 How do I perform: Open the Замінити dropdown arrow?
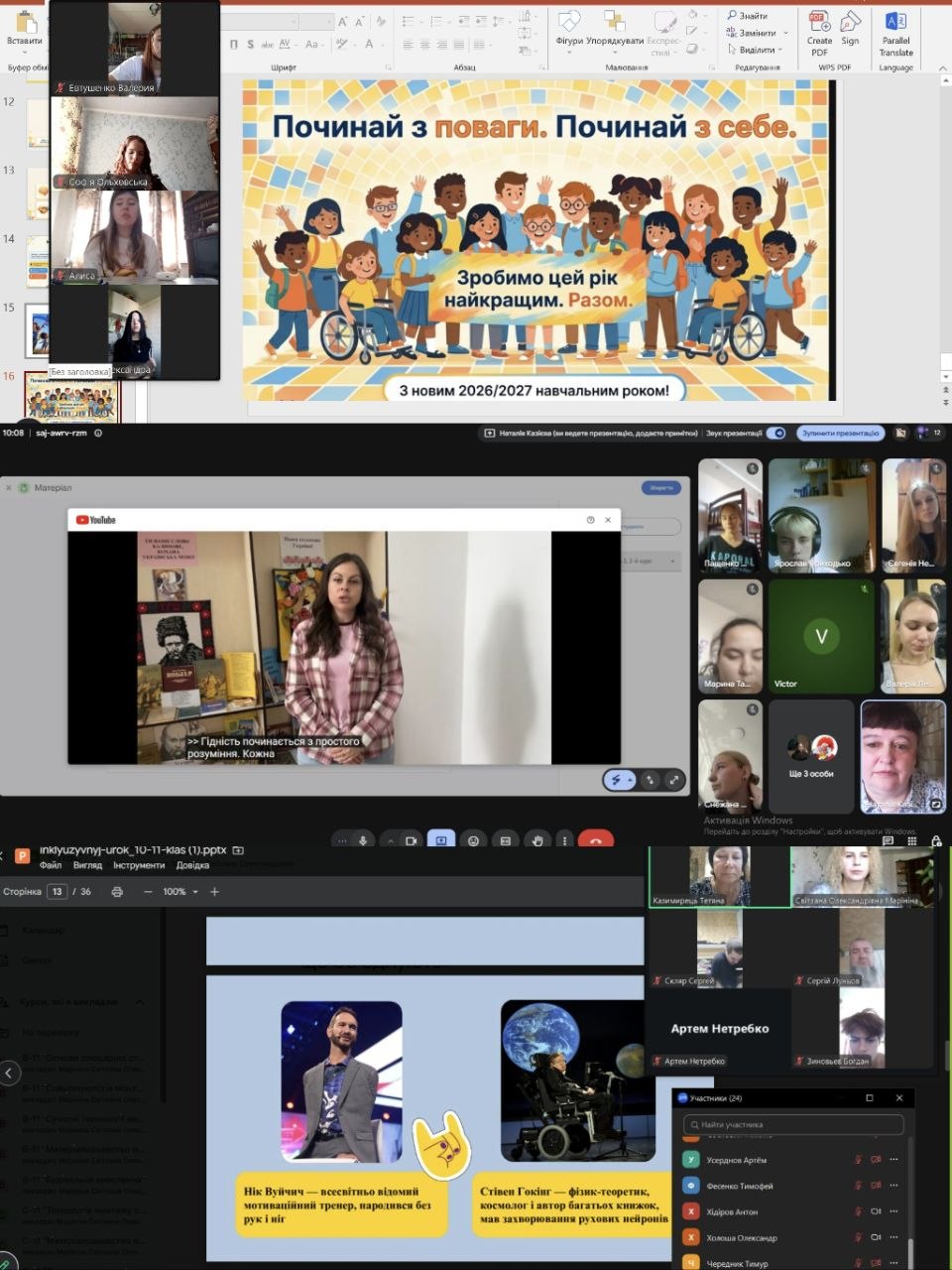coord(783,33)
